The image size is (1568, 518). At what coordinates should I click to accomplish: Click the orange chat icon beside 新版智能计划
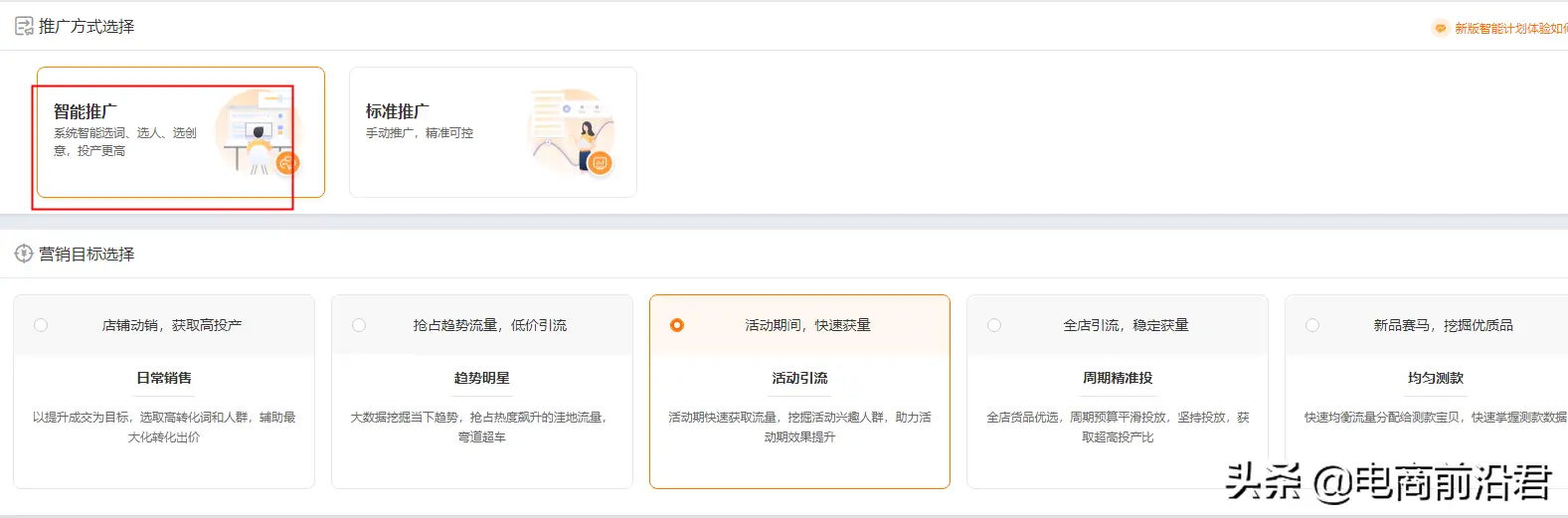[1440, 29]
